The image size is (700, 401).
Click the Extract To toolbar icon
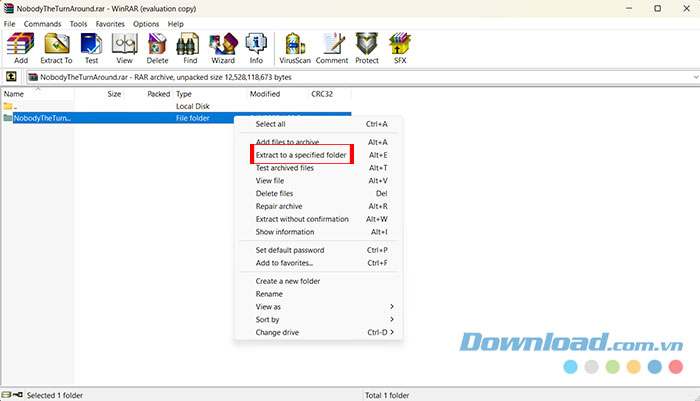[x=56, y=48]
